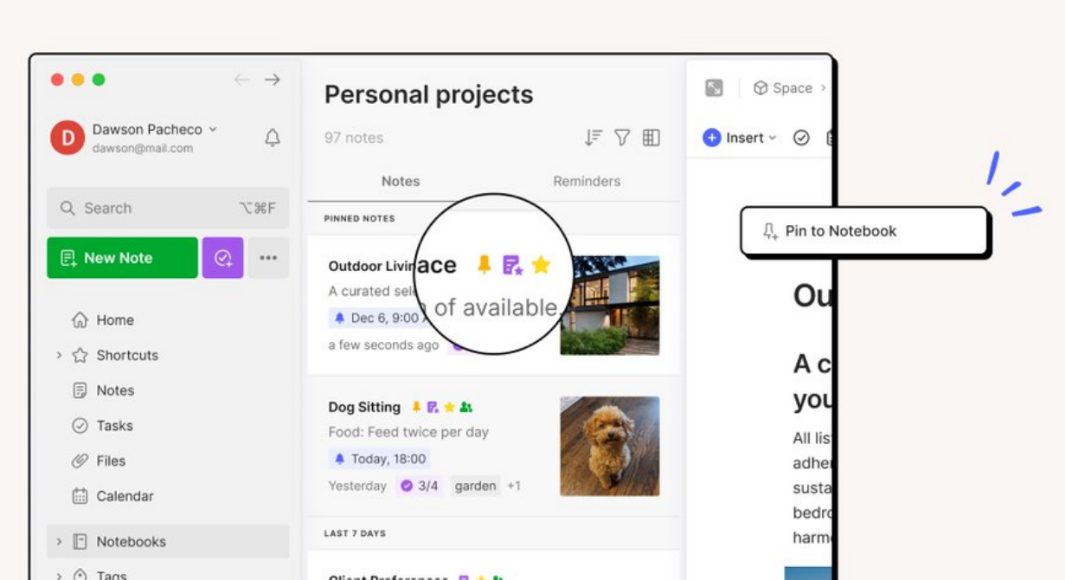Open Dawson Pacheco account dropdown

coord(155,129)
